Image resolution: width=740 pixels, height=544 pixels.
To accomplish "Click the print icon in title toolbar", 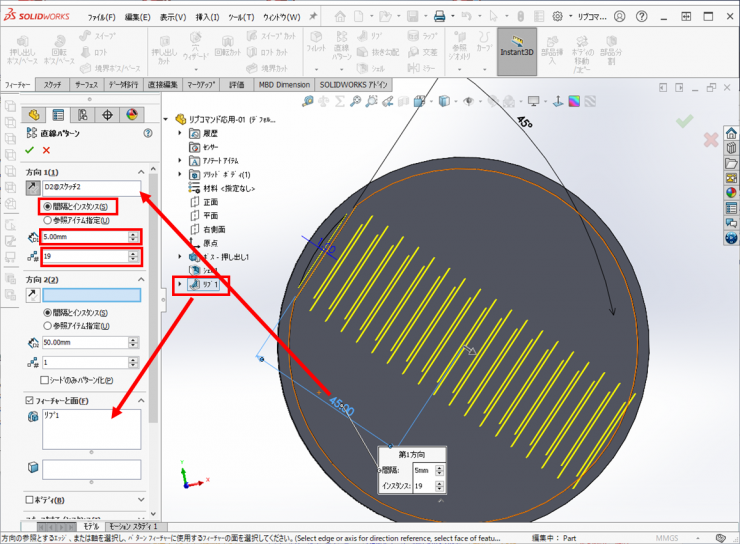I will (438, 17).
